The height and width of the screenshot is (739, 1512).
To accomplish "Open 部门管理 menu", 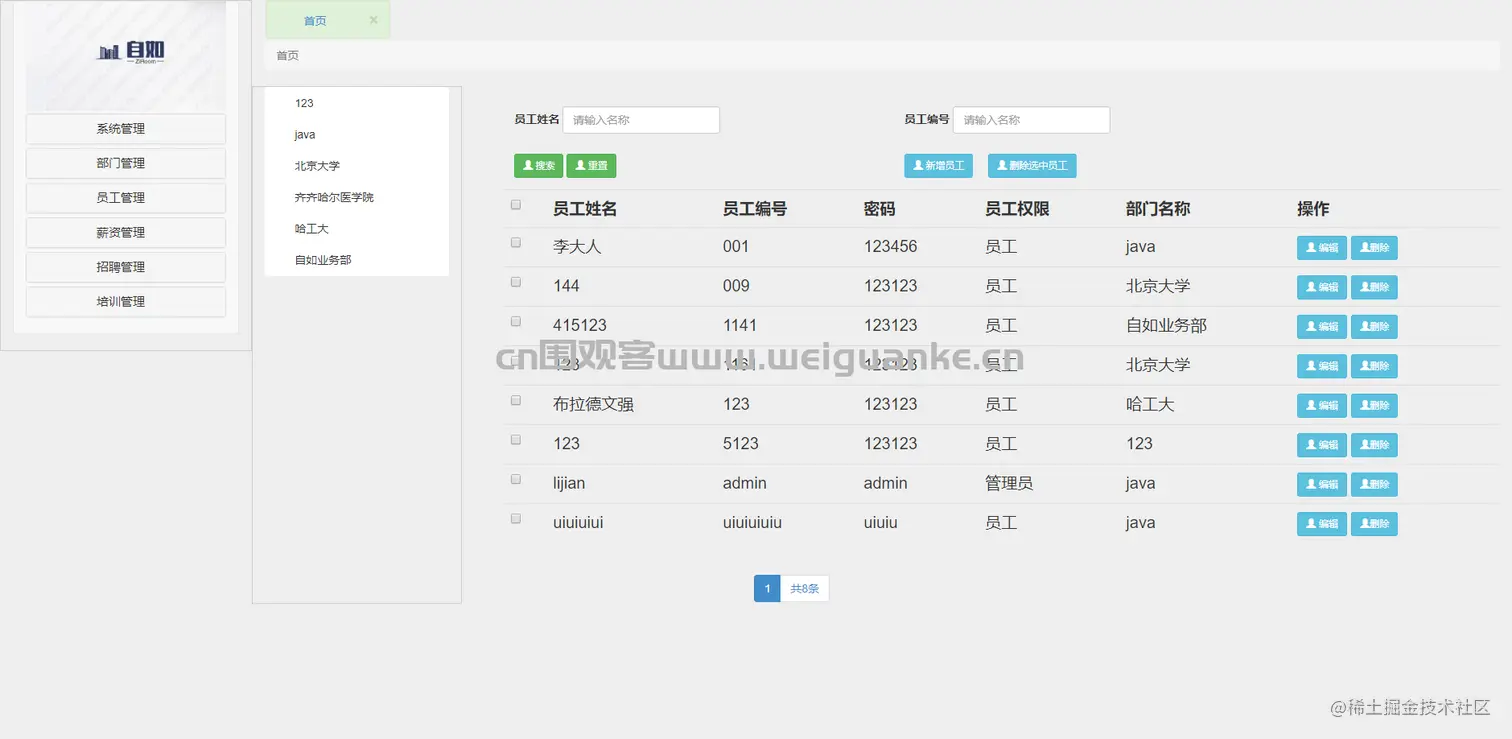I will click(126, 163).
